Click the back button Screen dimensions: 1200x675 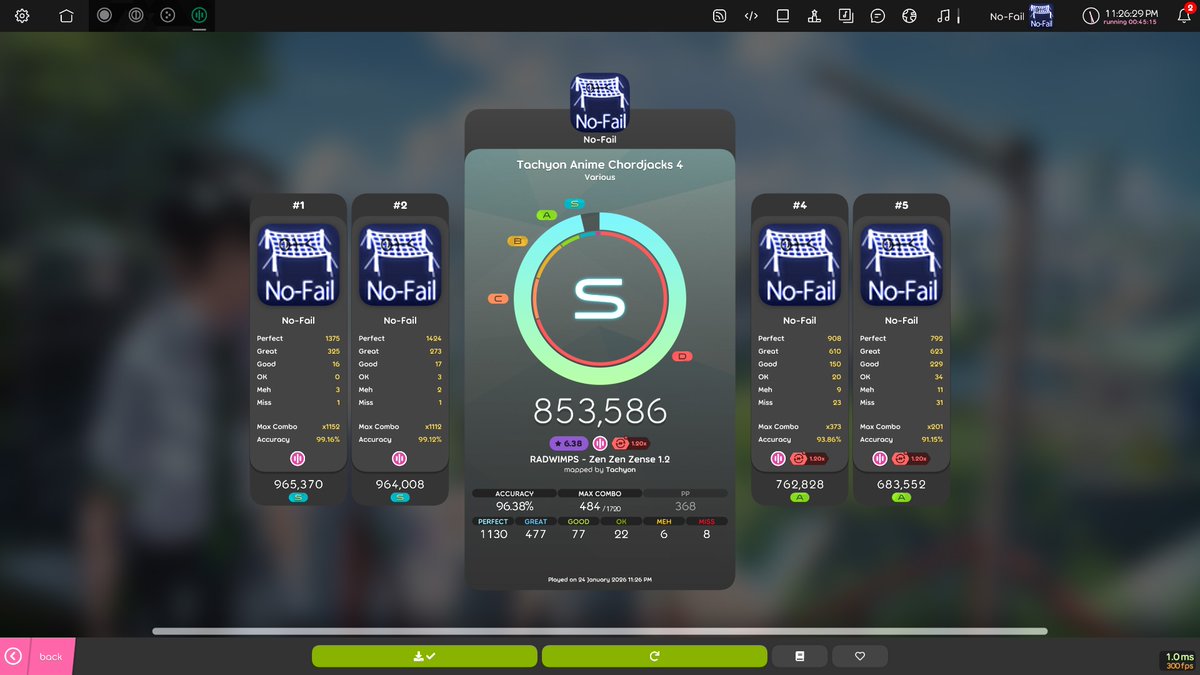(x=37, y=656)
